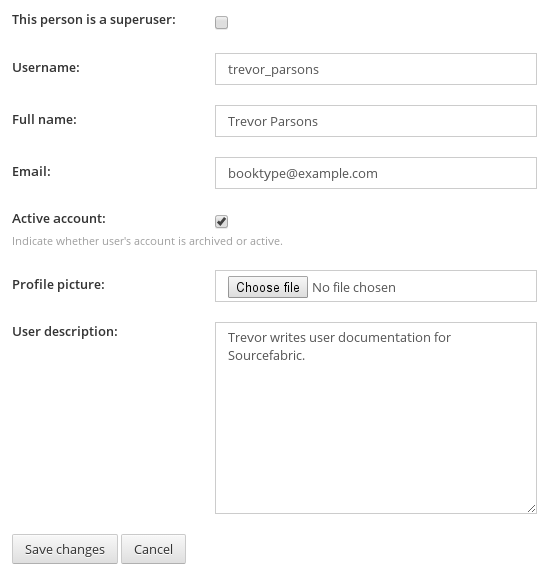Click the Cancel button

click(x=153, y=549)
